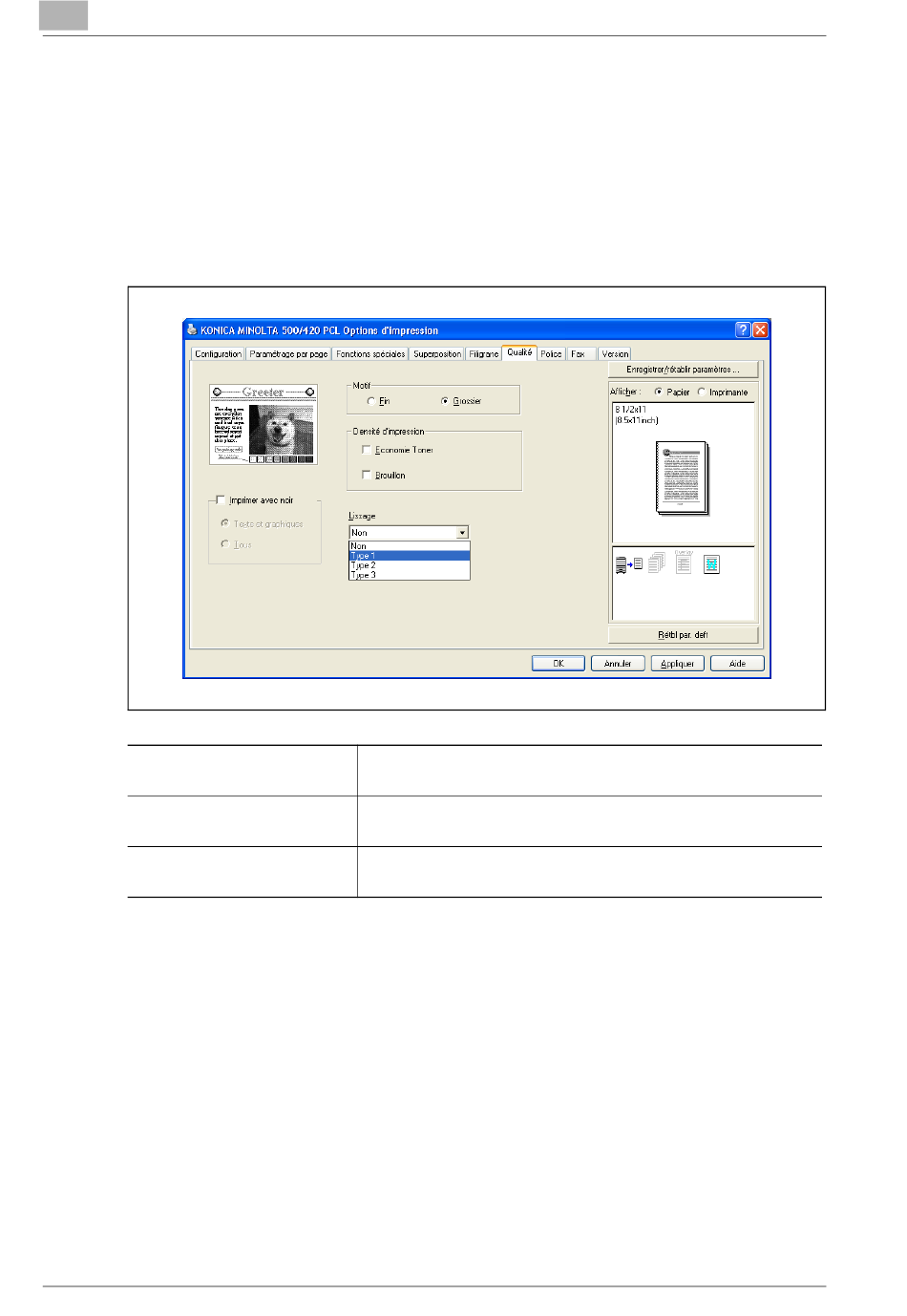907x1316 pixels.
Task: Choose Type 1 in the Lissage list
Action: [410, 556]
